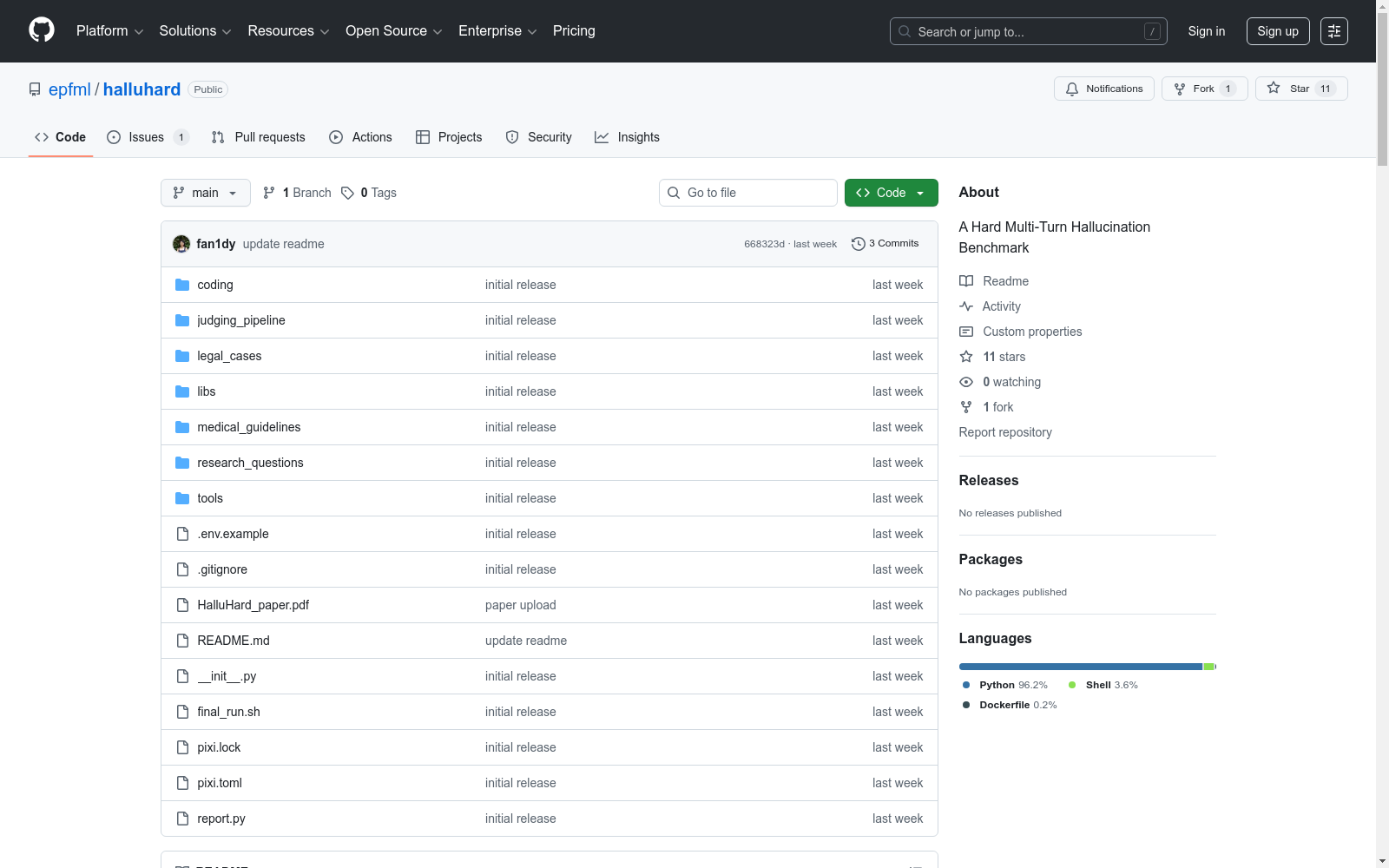Viewport: 1389px width, 868px height.
Task: Click the tools folder icon
Action: coord(182,498)
